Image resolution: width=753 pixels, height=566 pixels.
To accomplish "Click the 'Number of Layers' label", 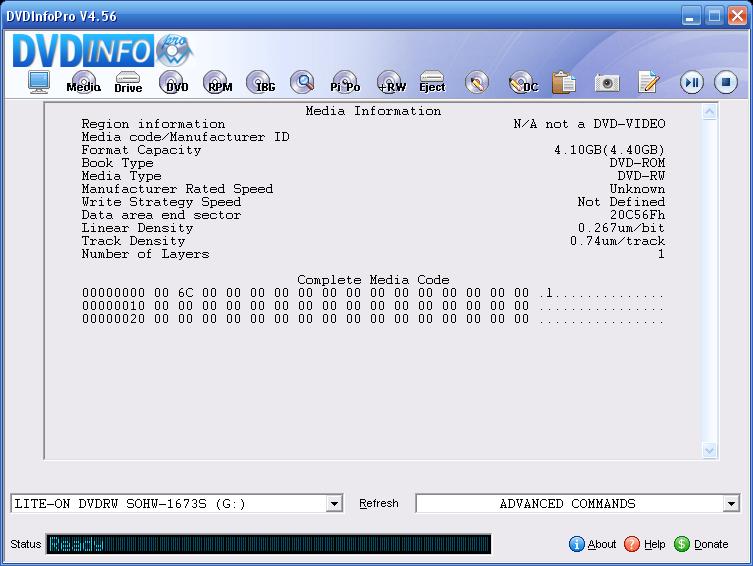I will coord(146,253).
